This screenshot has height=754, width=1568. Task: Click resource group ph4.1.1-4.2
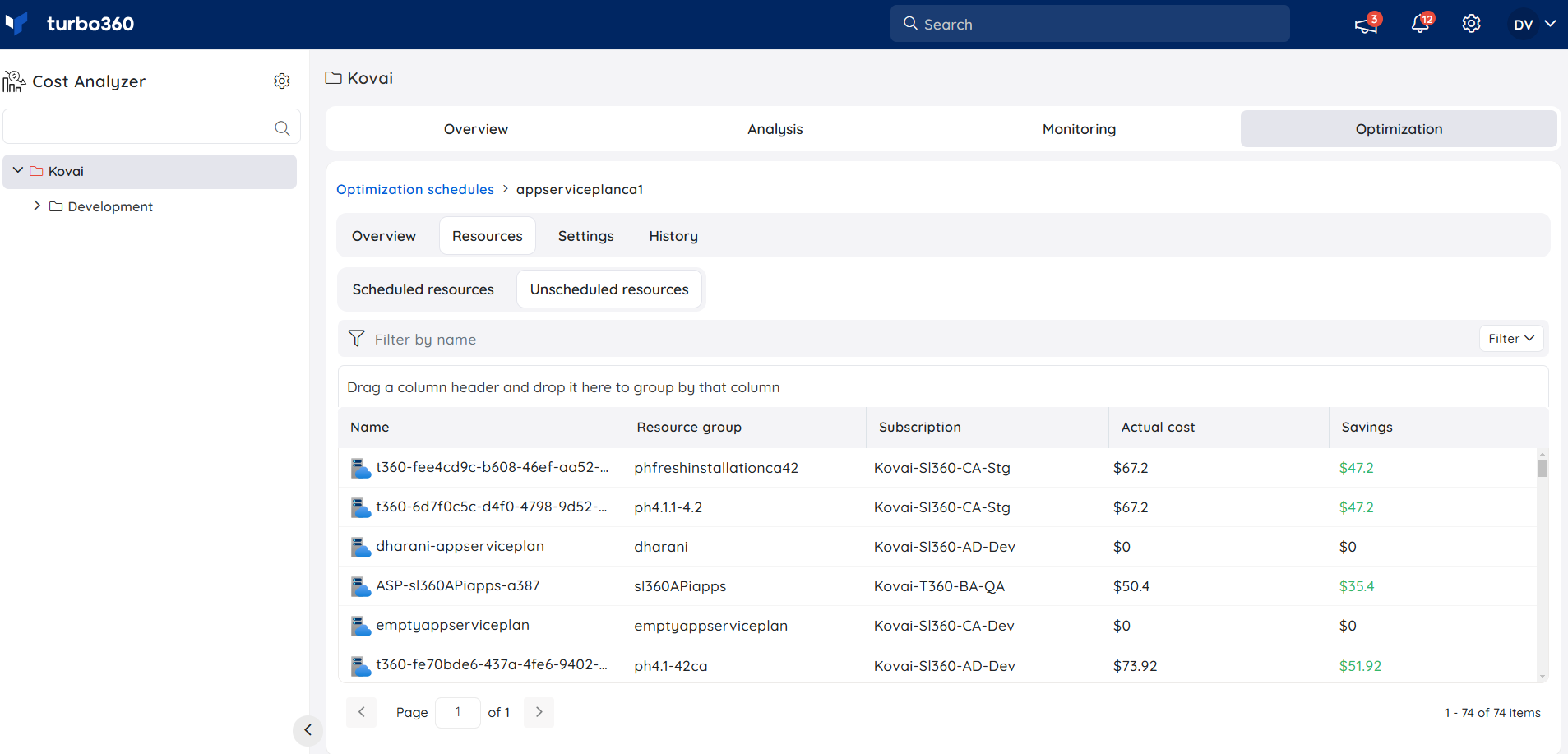[x=668, y=507]
